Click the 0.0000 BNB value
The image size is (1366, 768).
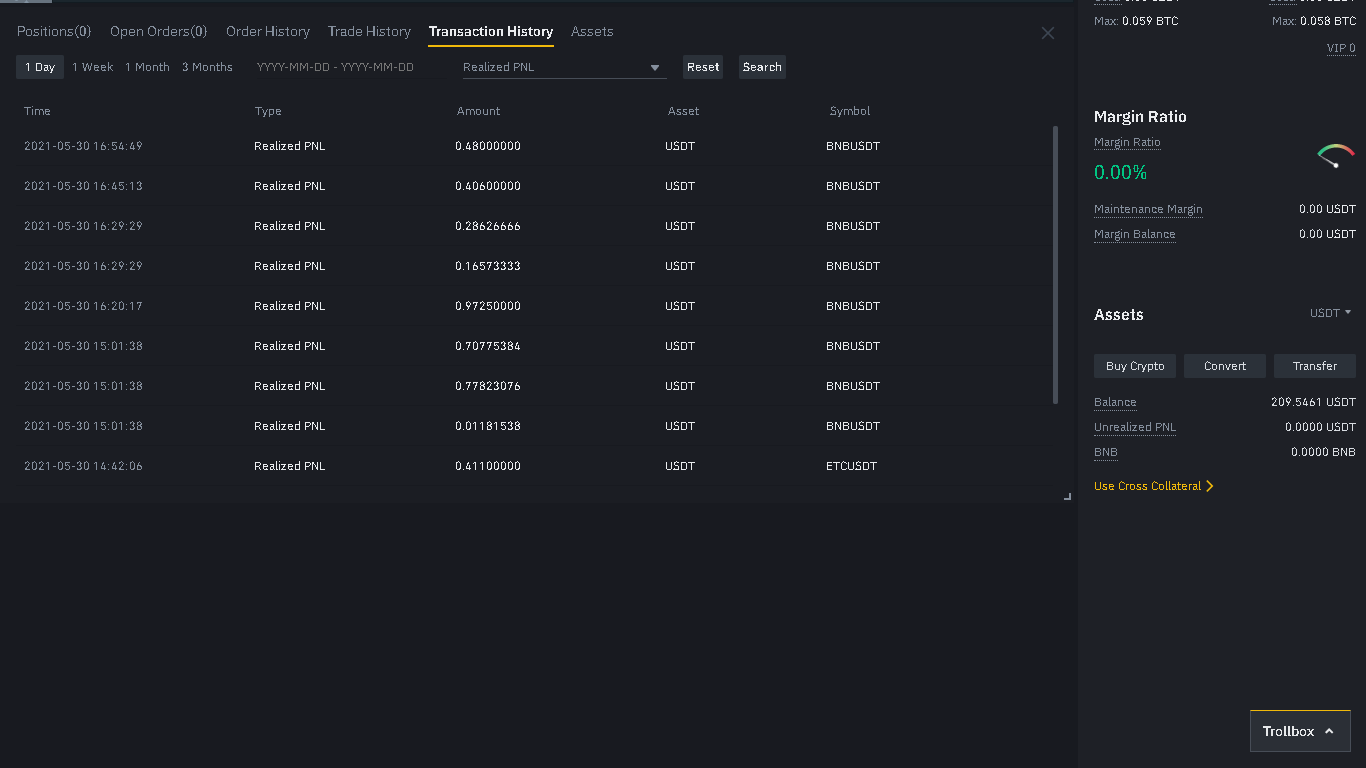coord(1323,452)
